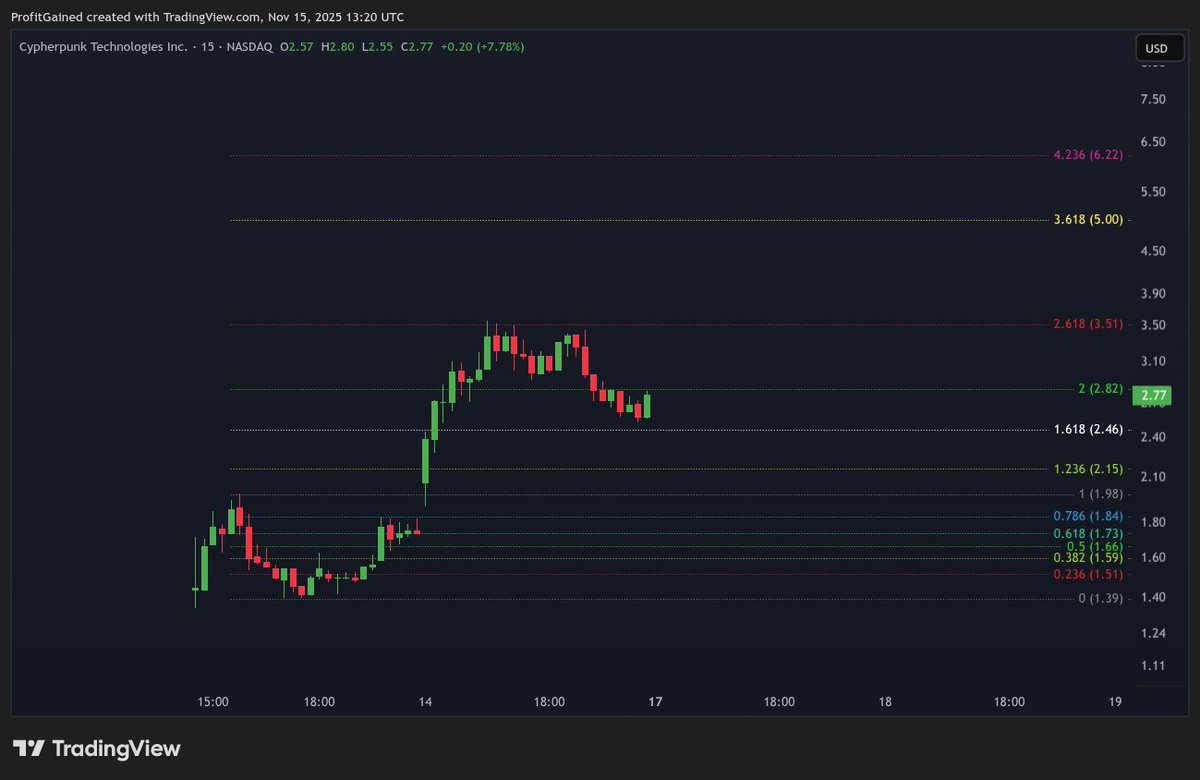This screenshot has height=780, width=1200.
Task: Click the 19 date label on time axis
Action: [1115, 702]
